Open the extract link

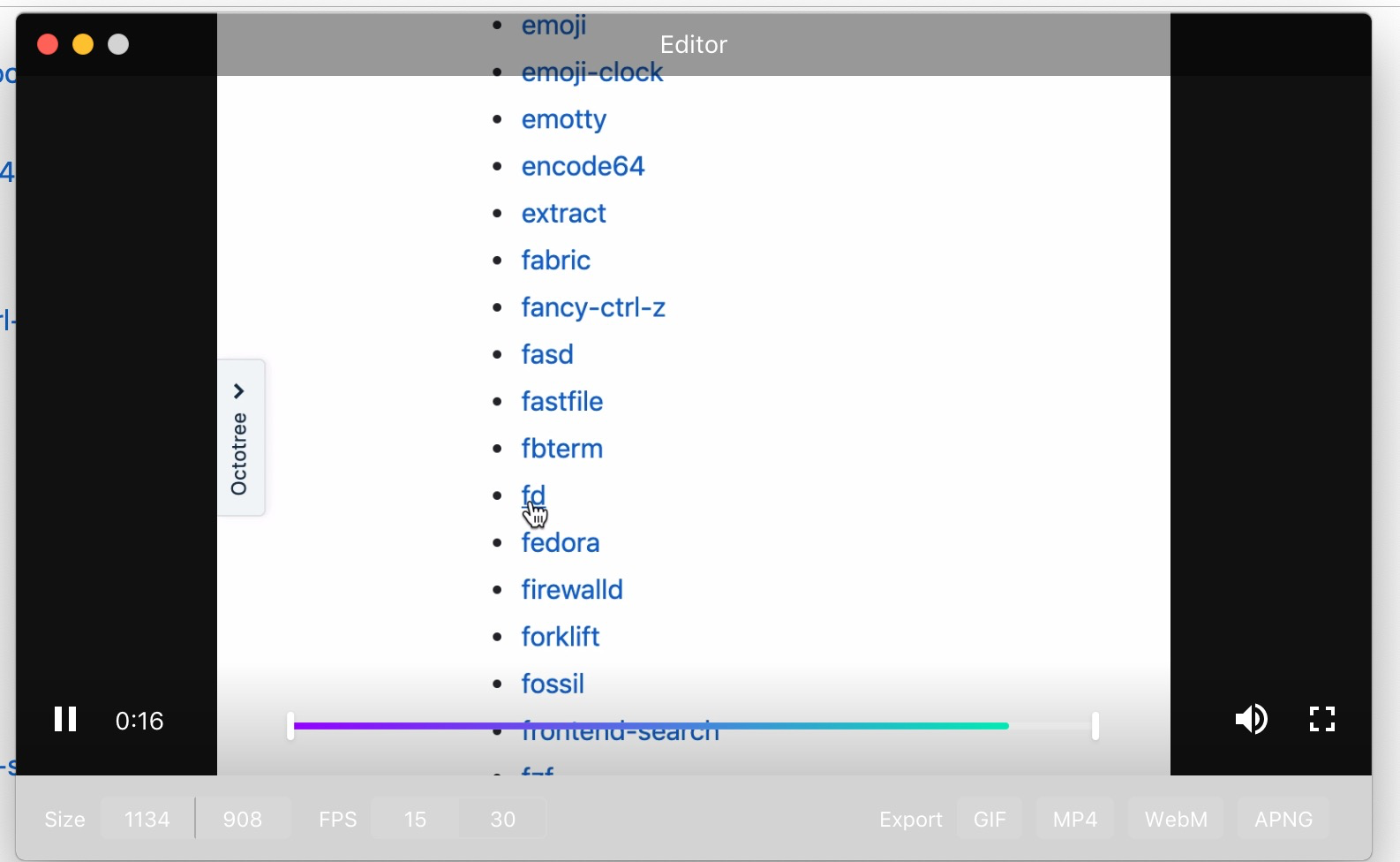[563, 213]
